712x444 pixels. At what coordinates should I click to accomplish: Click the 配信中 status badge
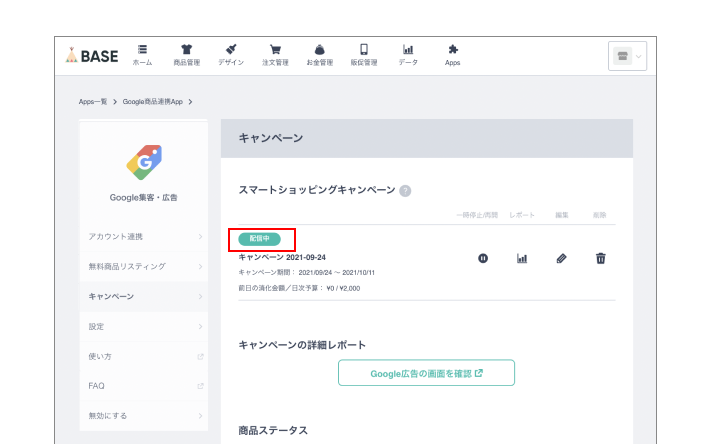pyautogui.click(x=259, y=239)
